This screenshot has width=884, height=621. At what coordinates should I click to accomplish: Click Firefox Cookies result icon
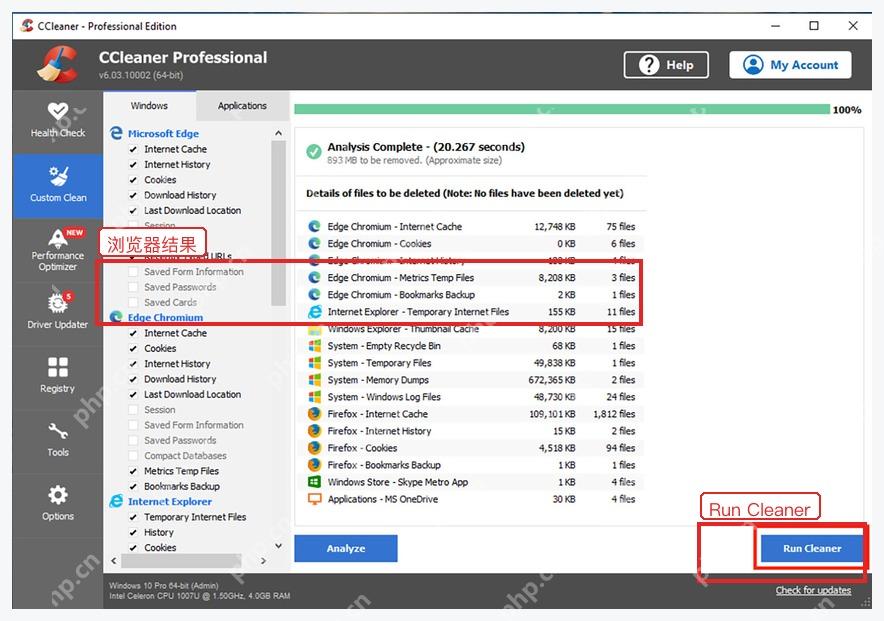pyautogui.click(x=314, y=448)
